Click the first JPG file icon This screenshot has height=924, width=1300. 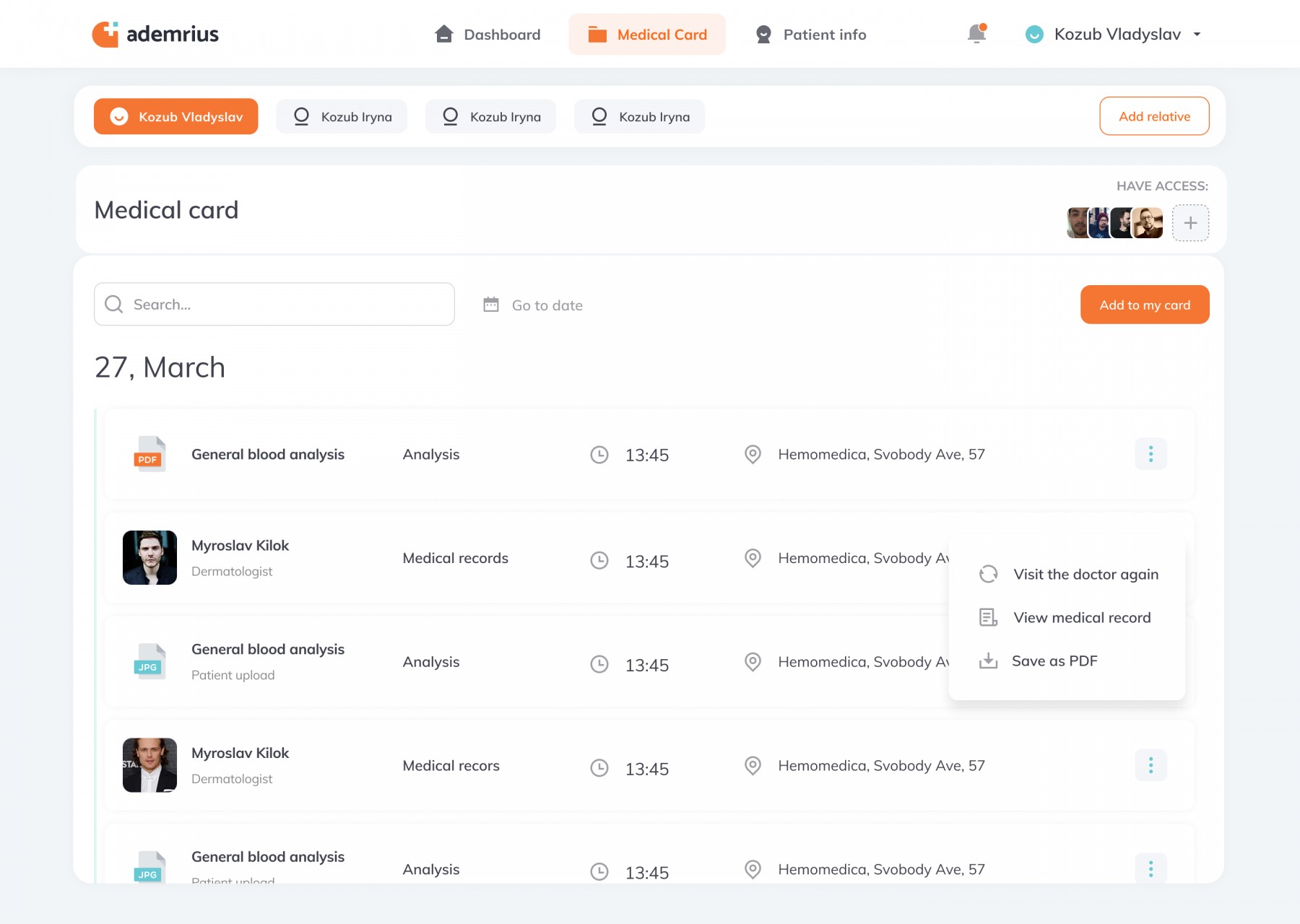[x=149, y=662]
